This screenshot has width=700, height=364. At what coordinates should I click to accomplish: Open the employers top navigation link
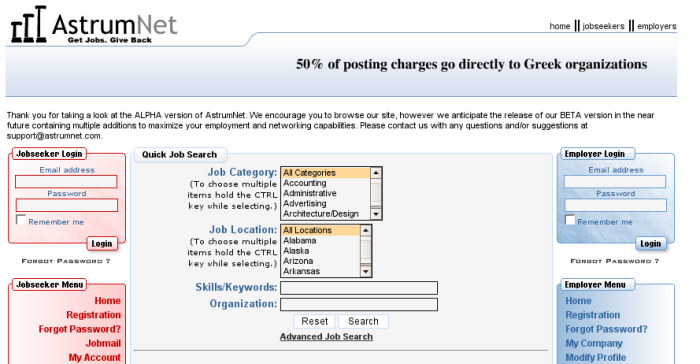click(657, 26)
